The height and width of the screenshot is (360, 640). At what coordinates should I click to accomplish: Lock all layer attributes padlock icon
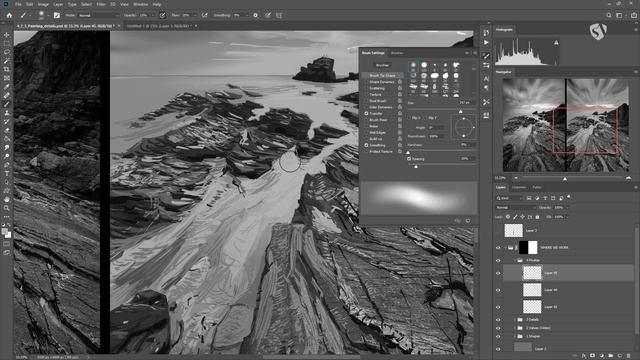coord(537,217)
